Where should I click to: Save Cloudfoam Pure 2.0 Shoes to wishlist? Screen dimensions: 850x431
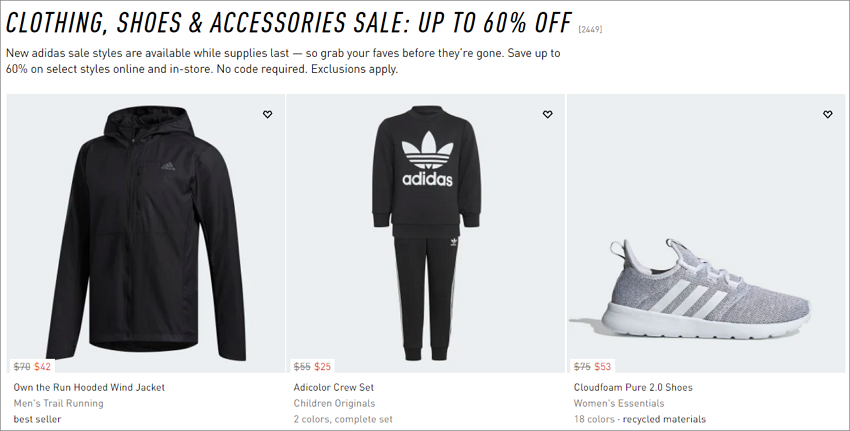pos(827,114)
